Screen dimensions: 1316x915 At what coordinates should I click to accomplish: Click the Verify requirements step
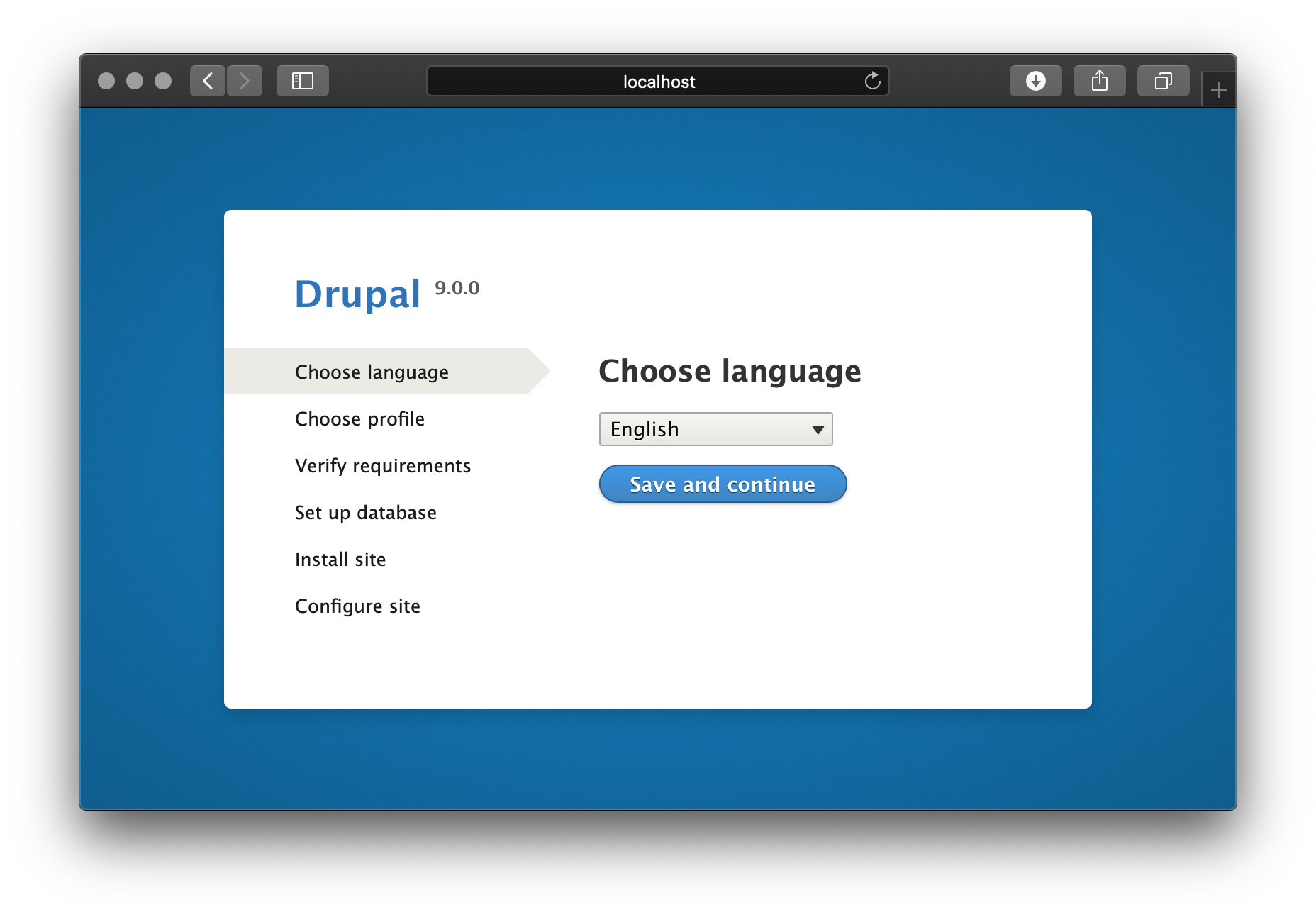(x=382, y=466)
